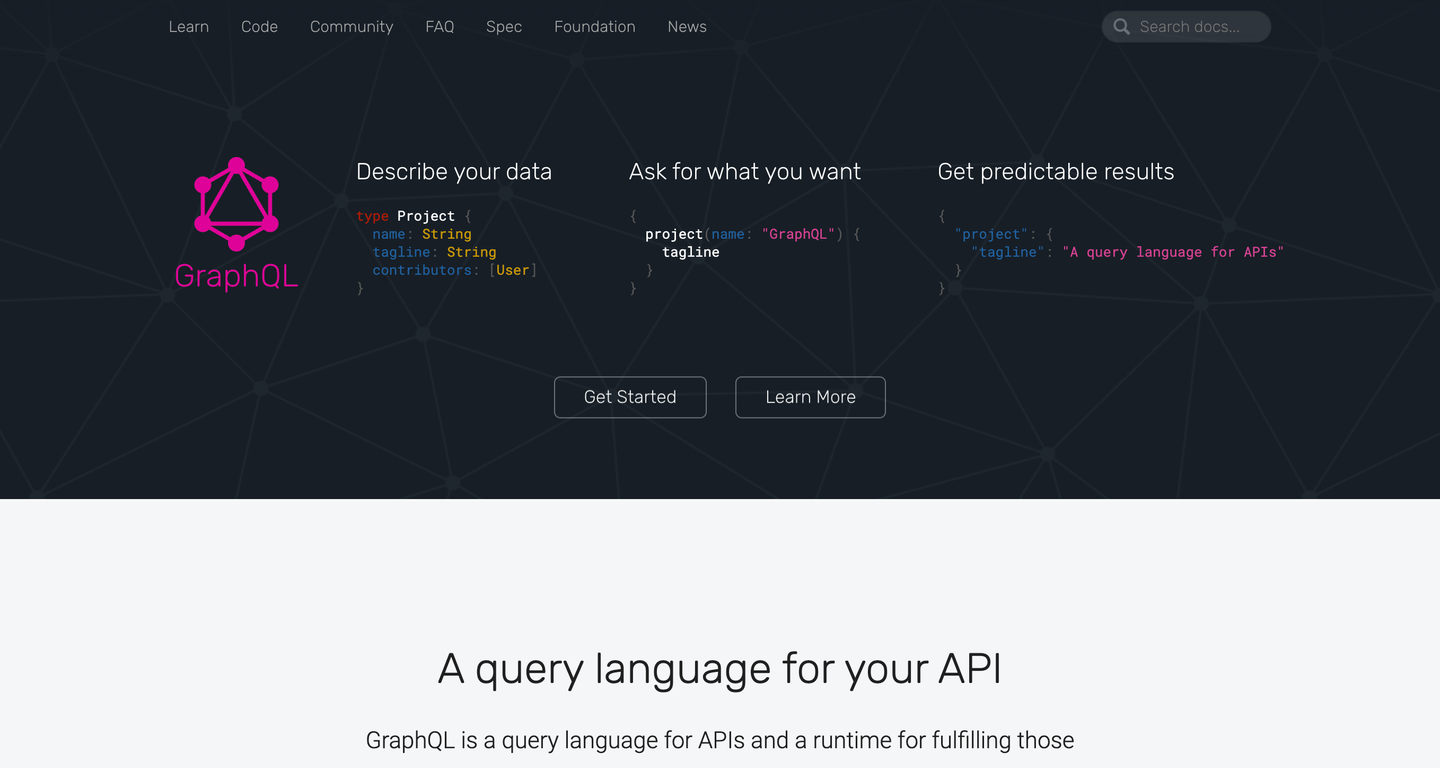Click the 'project(name: "GraphQL") {' query line

point(753,234)
